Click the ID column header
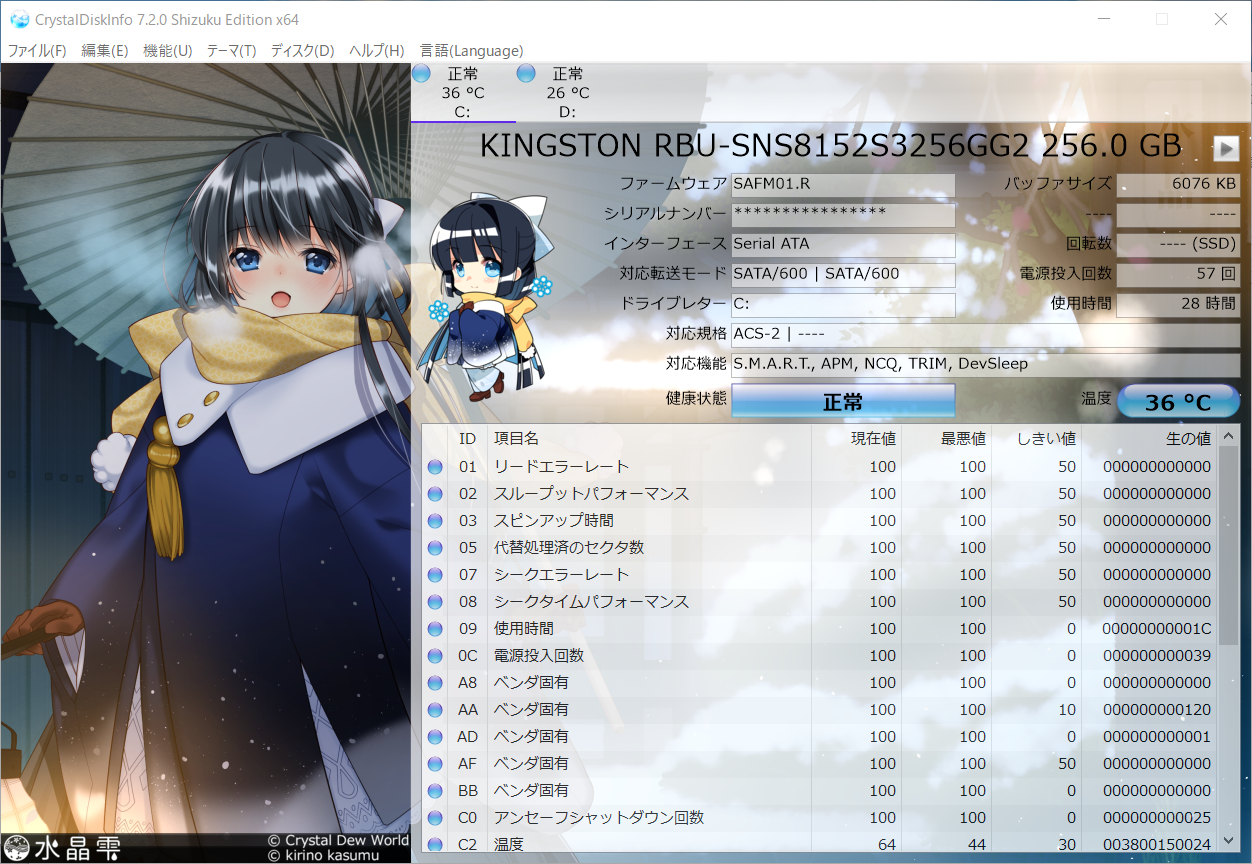 467,439
